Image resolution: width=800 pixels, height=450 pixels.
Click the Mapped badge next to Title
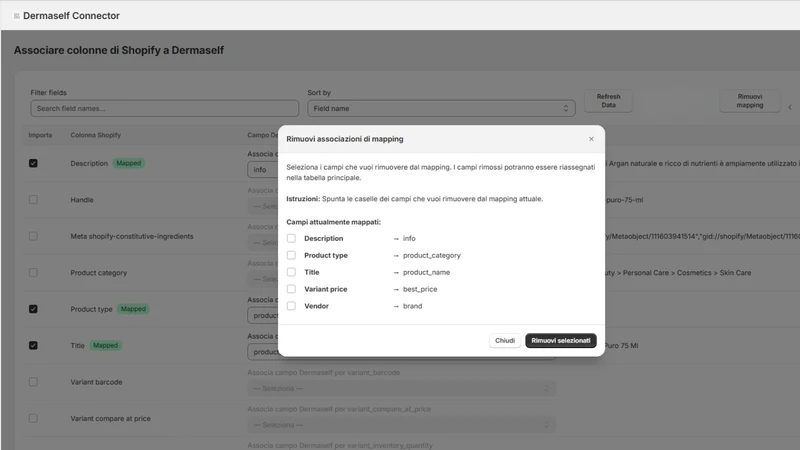click(x=106, y=345)
